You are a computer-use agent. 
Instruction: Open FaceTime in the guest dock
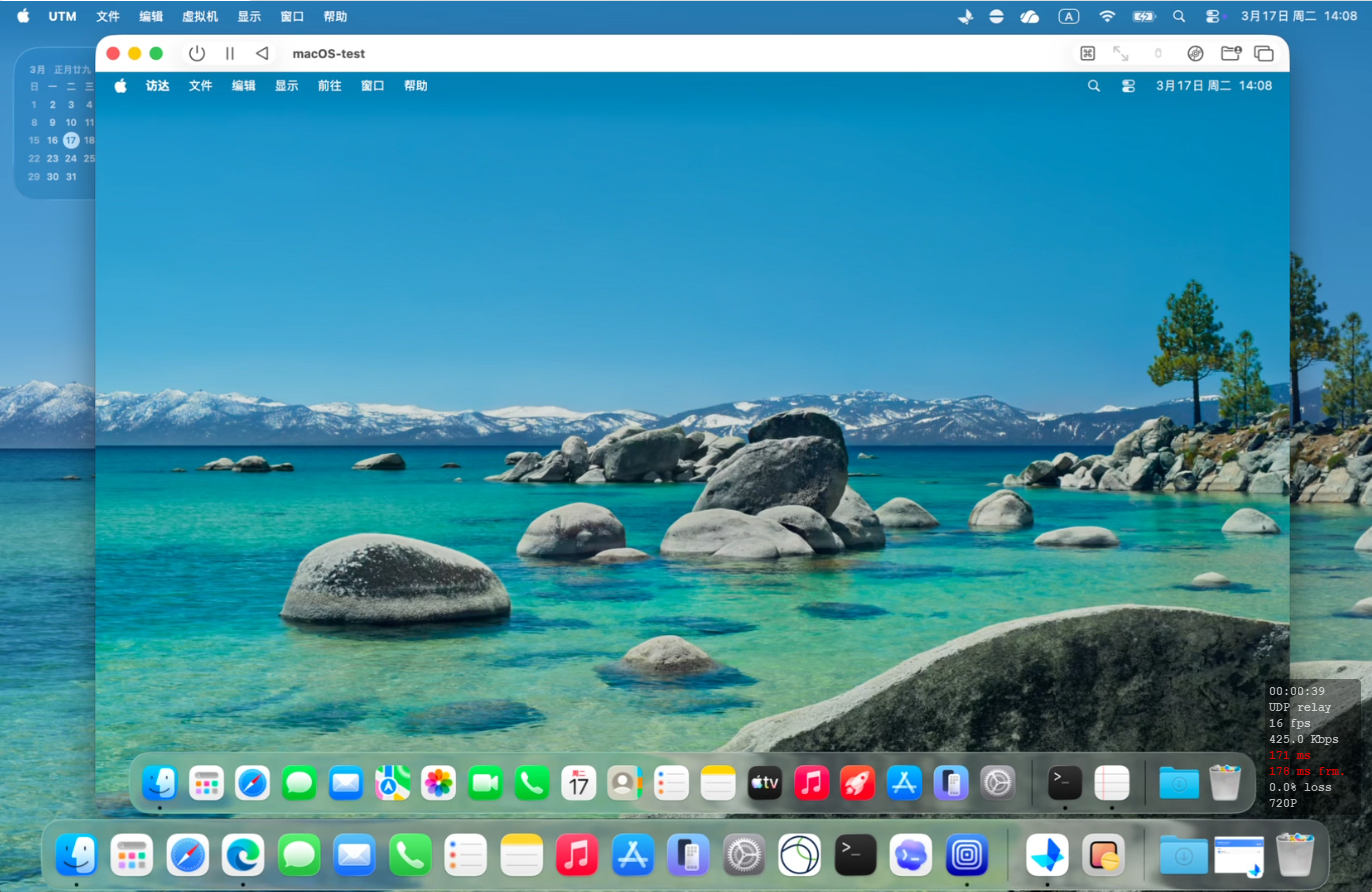pos(485,783)
